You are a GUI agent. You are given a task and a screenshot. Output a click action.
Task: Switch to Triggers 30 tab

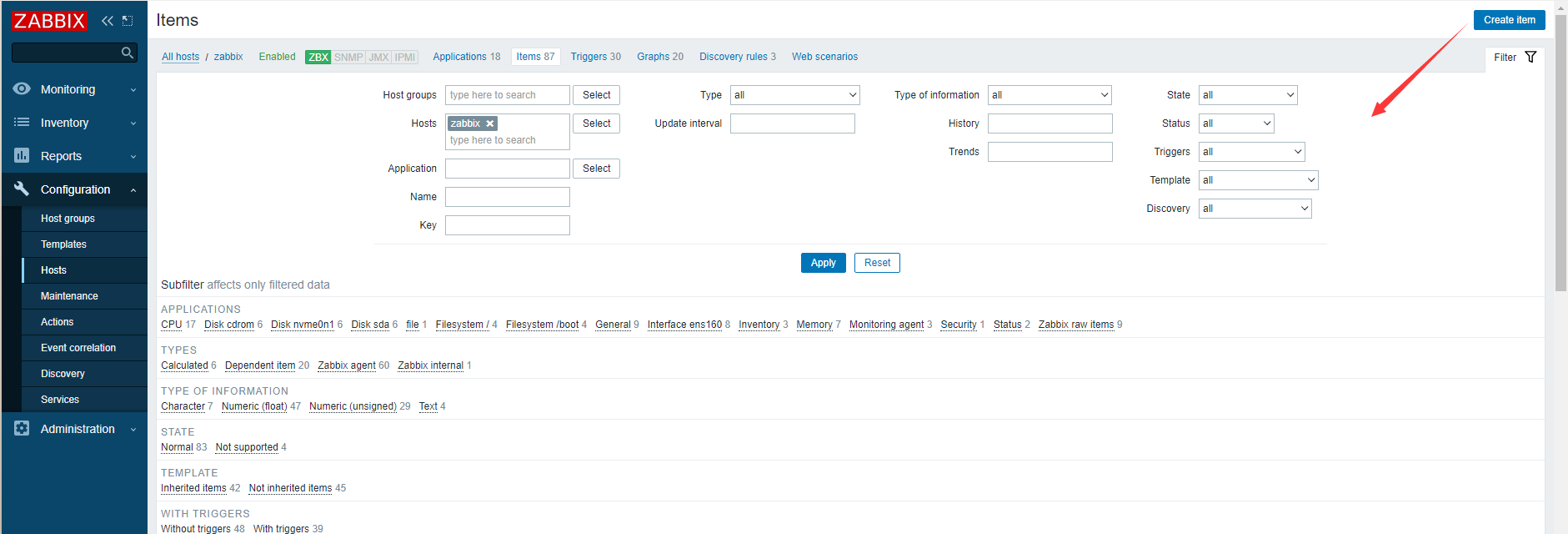[x=595, y=57]
